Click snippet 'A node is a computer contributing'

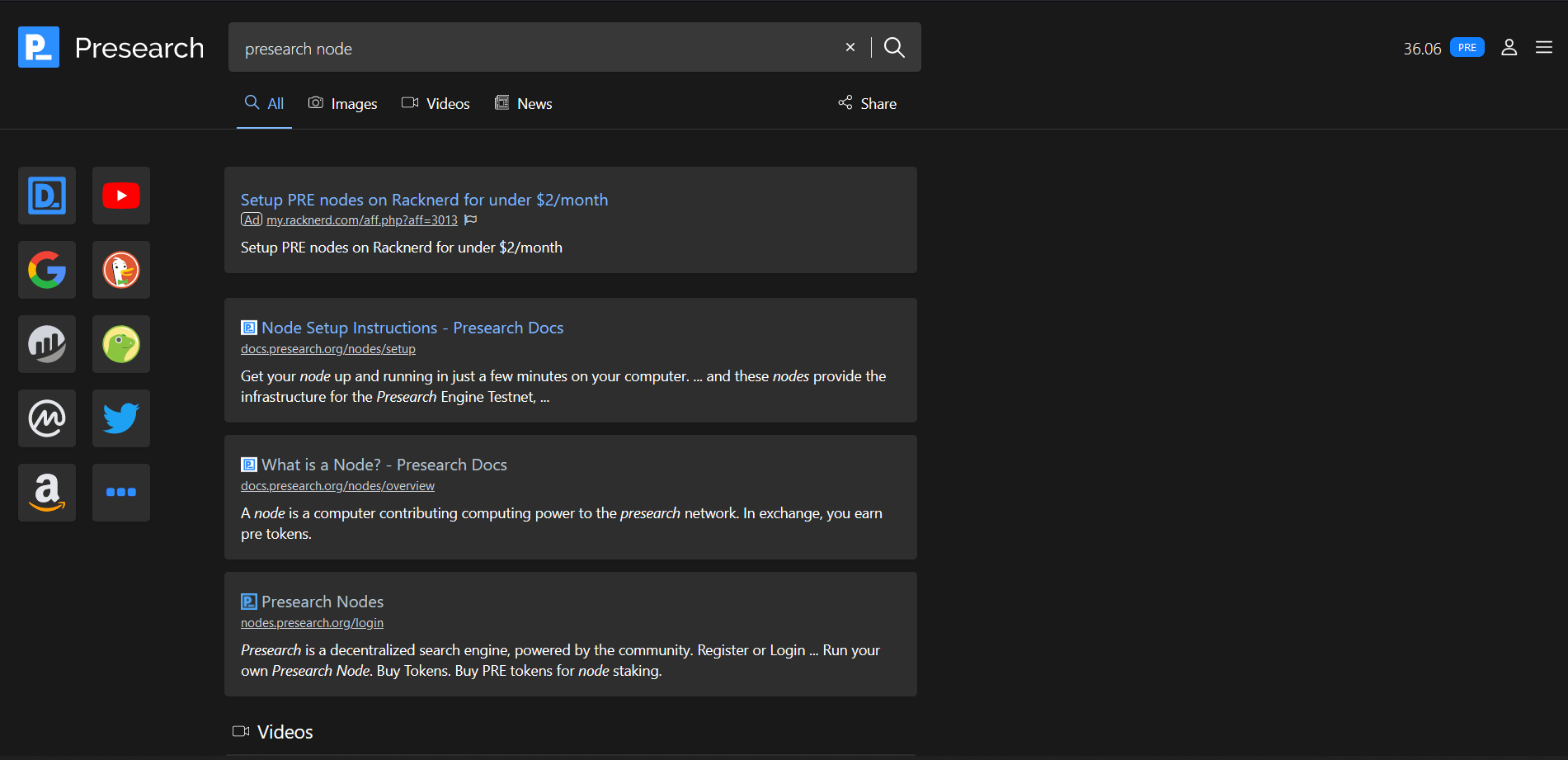(562, 523)
